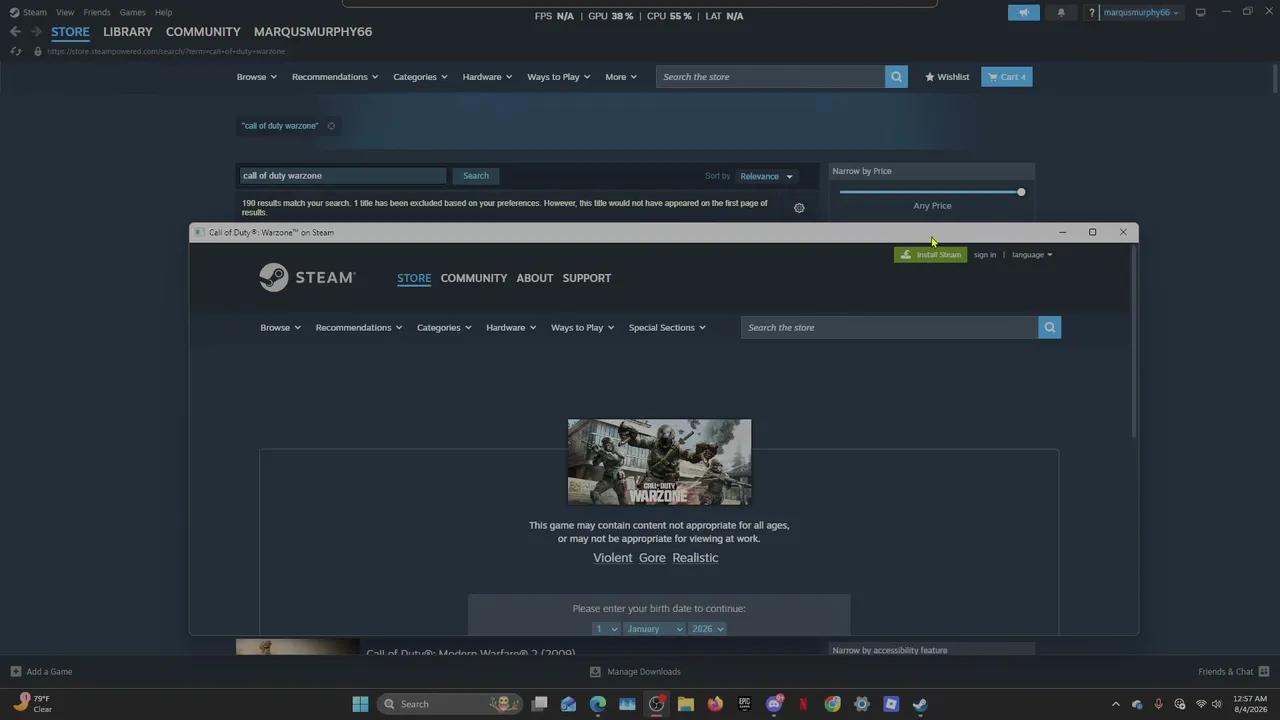Click the Gore content tag link
This screenshot has height=720, width=1280.
[x=652, y=558]
